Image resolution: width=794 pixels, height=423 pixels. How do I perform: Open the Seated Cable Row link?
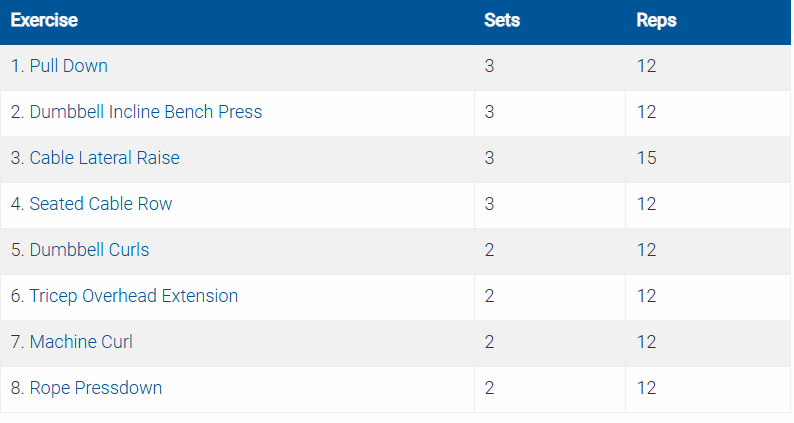click(100, 204)
